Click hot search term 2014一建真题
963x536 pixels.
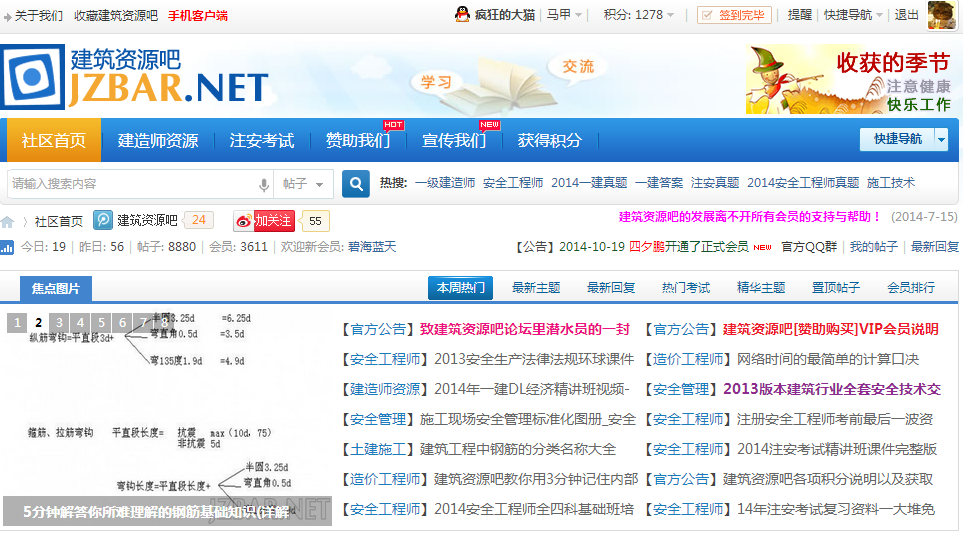point(589,183)
